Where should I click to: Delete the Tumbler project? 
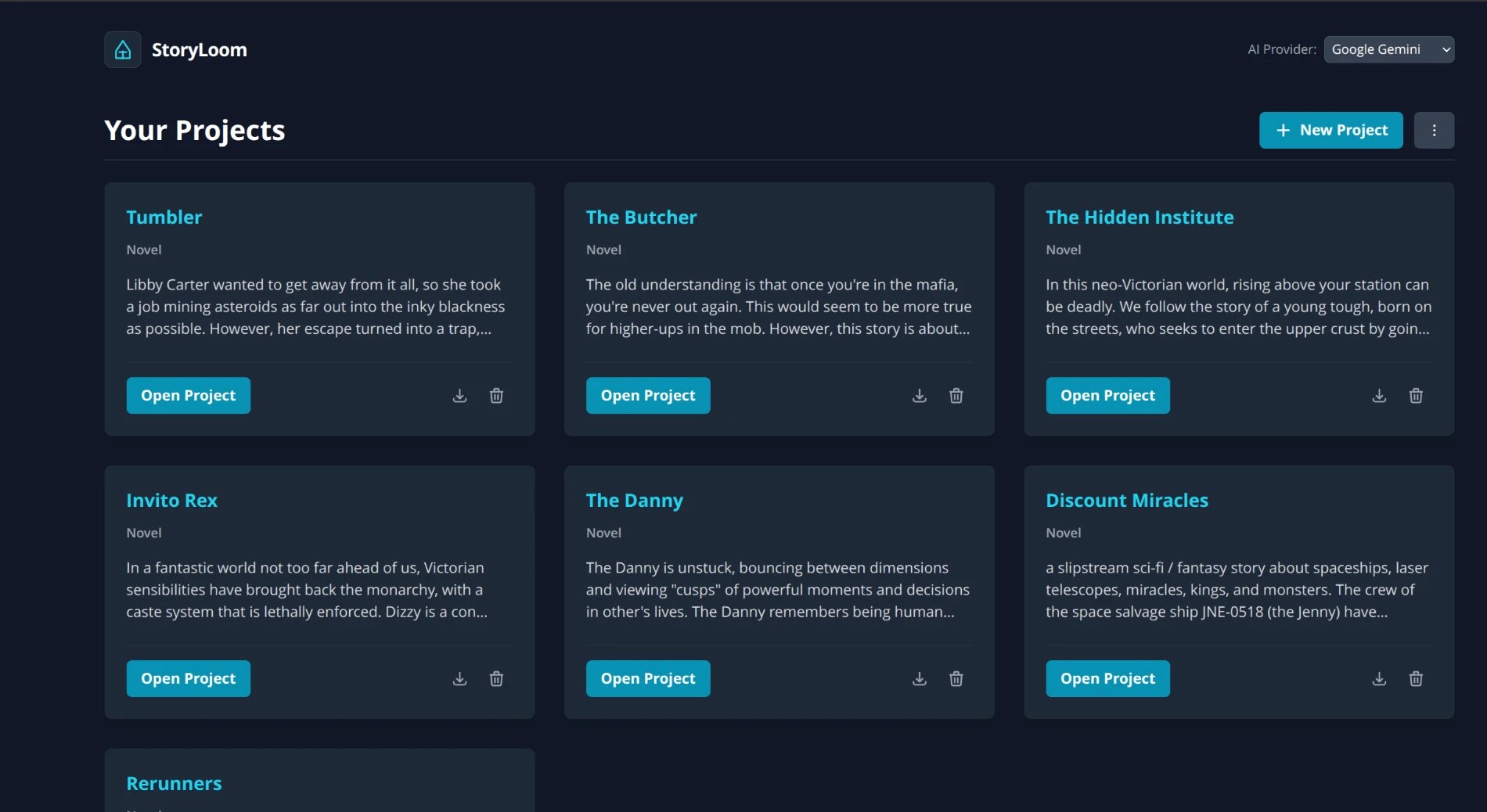496,396
